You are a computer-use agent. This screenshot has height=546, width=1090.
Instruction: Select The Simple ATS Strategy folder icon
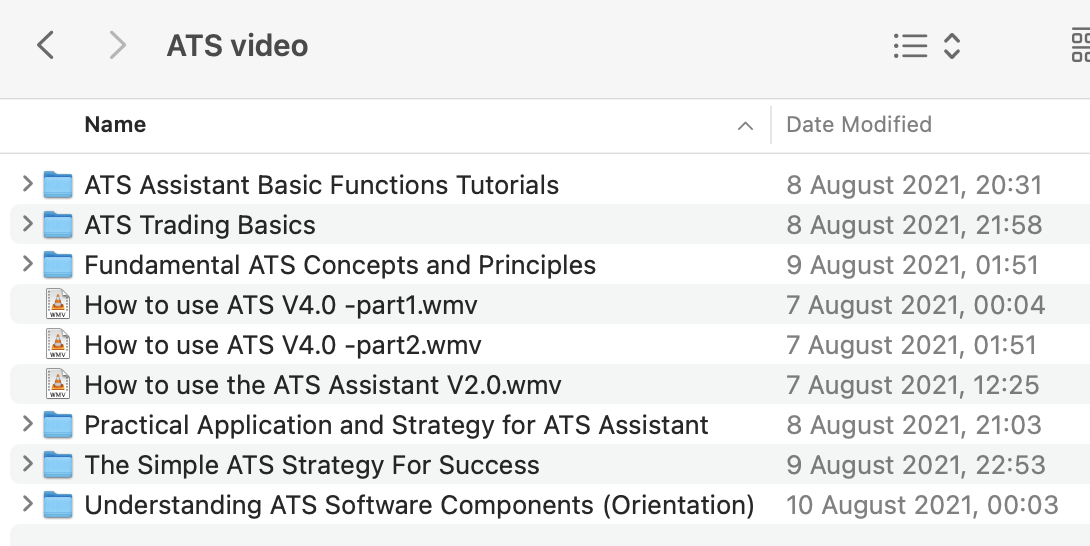pos(59,465)
